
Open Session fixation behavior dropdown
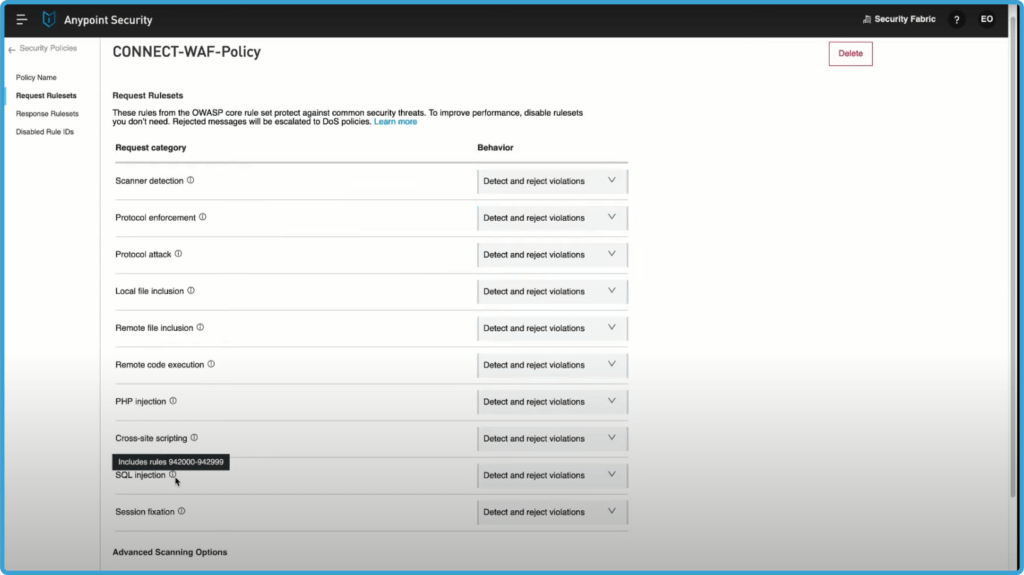tap(552, 512)
